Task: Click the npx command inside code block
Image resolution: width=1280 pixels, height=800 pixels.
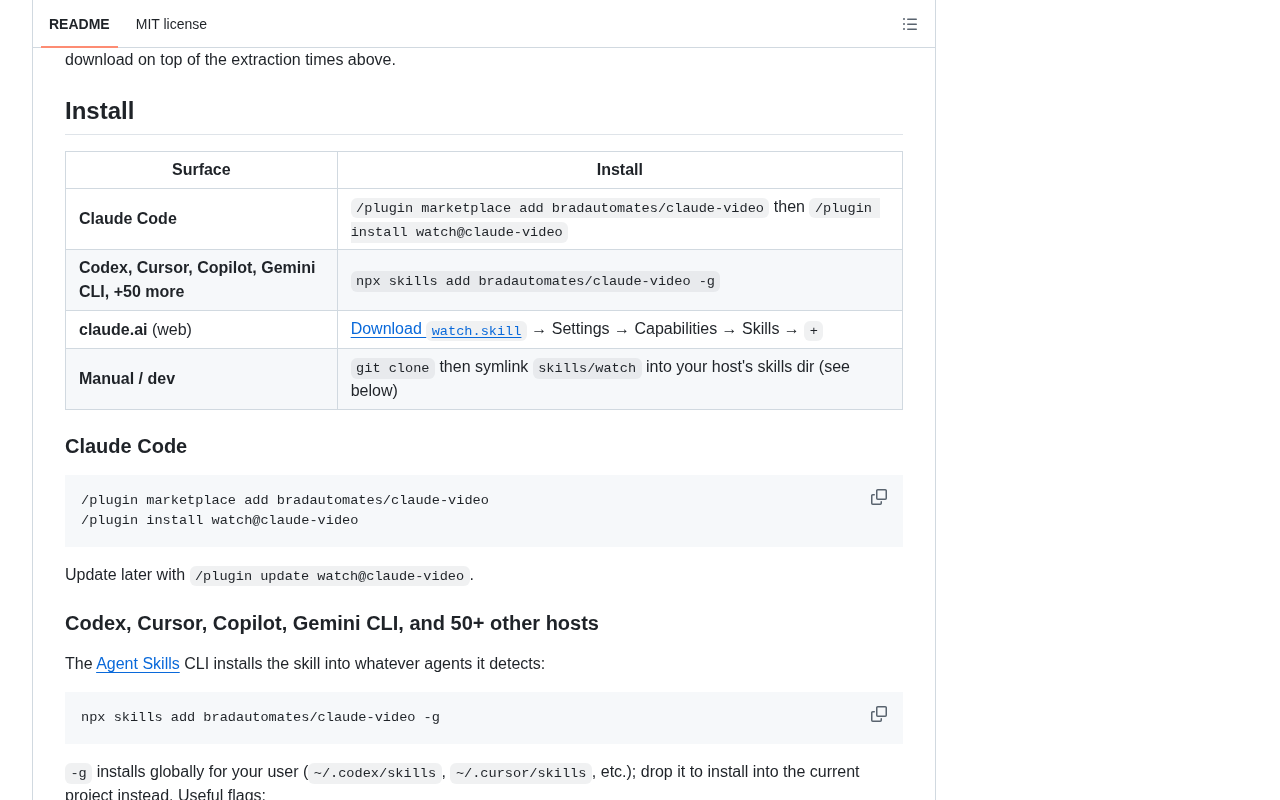Action: coord(260,717)
